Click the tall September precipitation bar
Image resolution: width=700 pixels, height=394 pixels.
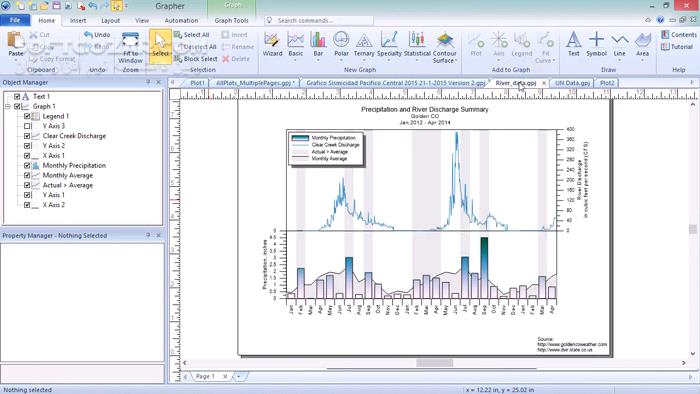click(x=484, y=268)
